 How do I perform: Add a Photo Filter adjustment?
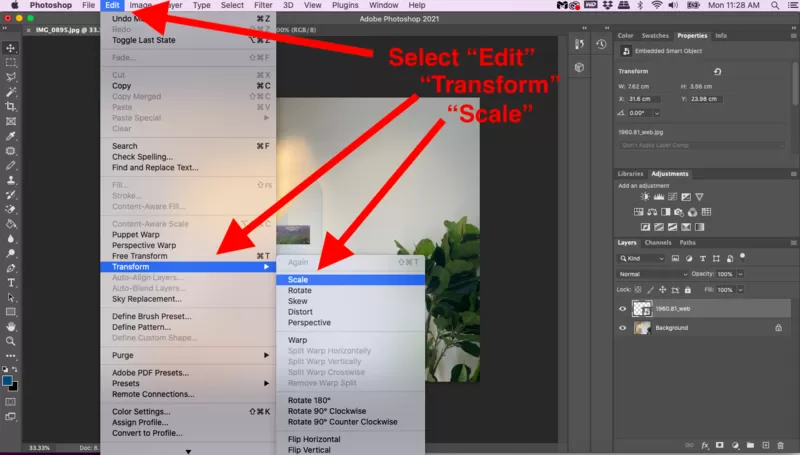coord(679,212)
